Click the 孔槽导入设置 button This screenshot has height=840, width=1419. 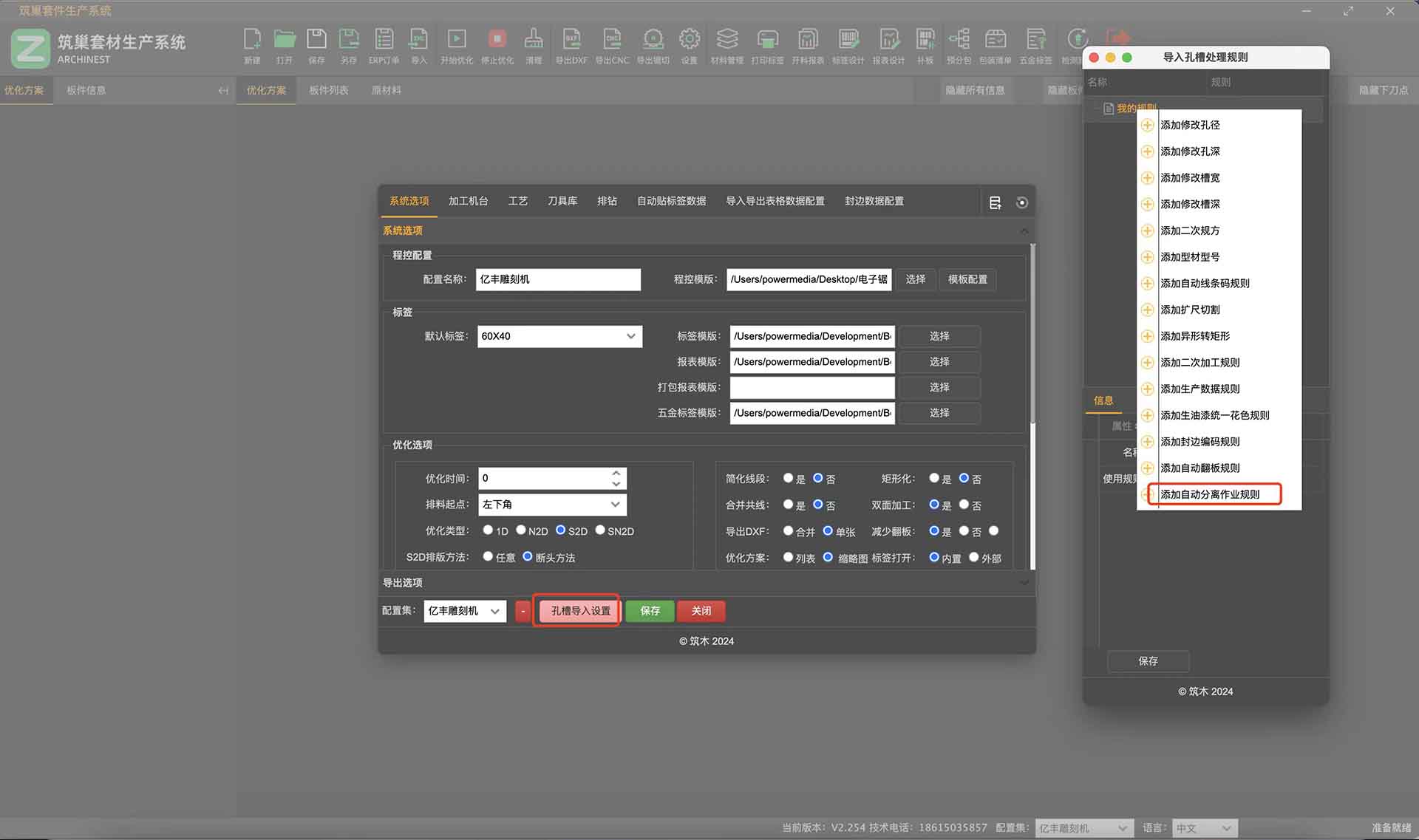(580, 611)
